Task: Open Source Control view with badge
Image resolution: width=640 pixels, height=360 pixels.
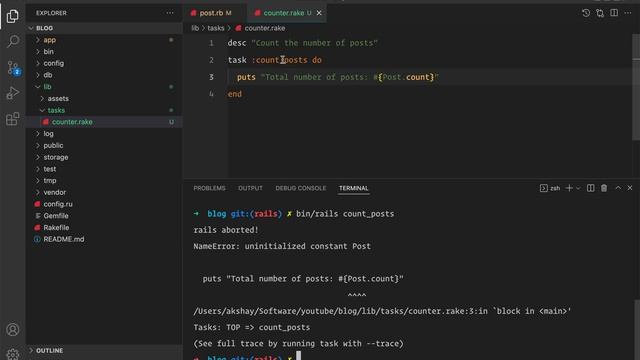Action: (13, 68)
